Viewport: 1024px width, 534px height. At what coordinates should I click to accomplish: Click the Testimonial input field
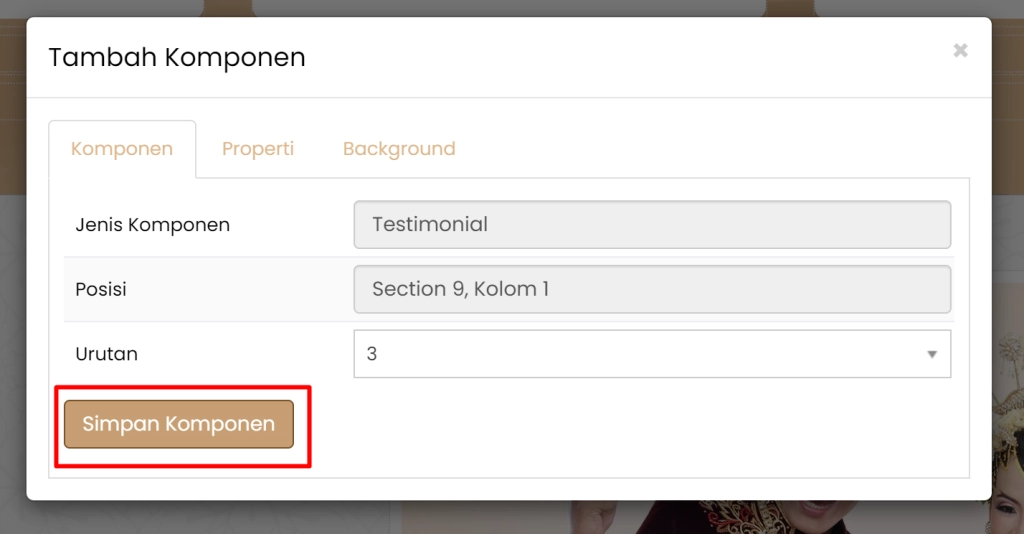coord(652,224)
